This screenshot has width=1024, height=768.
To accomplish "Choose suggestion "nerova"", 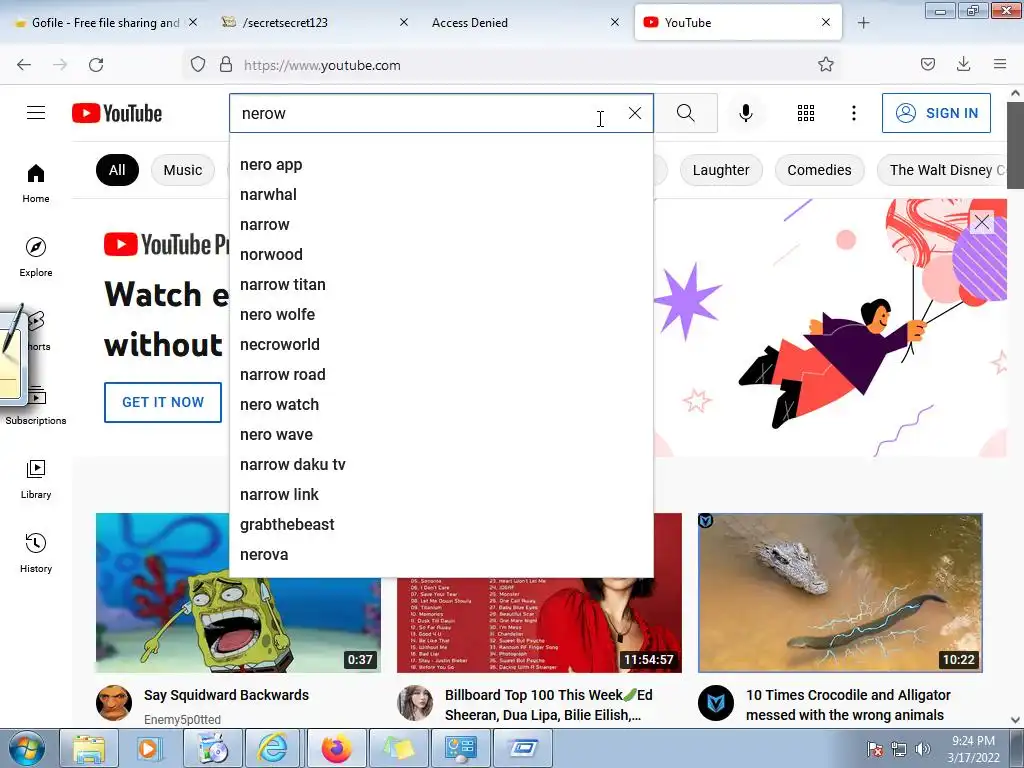I will click(441, 555).
